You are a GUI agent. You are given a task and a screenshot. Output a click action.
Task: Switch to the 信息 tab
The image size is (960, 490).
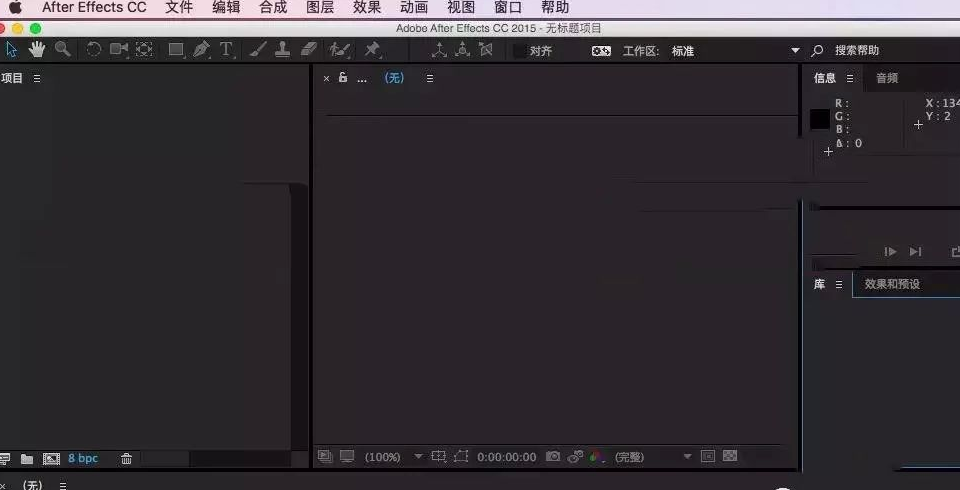[x=825, y=78]
